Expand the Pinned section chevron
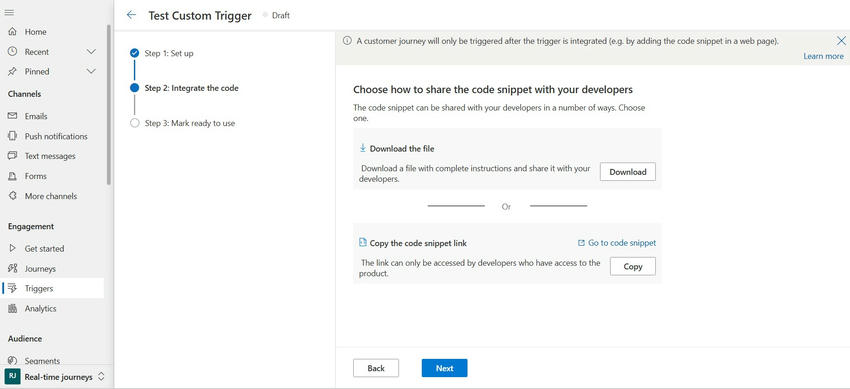 (x=91, y=71)
